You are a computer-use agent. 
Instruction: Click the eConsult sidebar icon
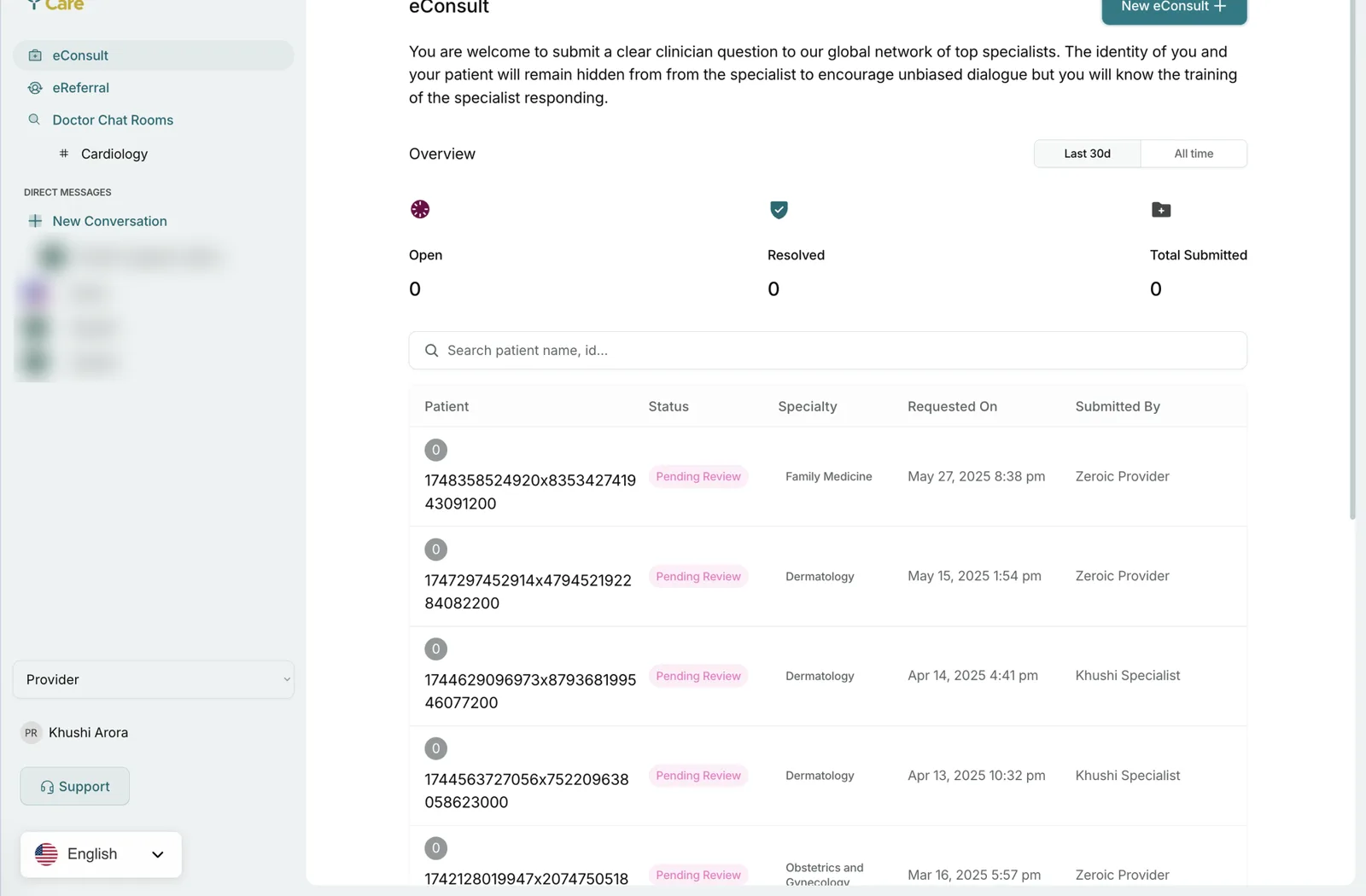click(x=35, y=55)
